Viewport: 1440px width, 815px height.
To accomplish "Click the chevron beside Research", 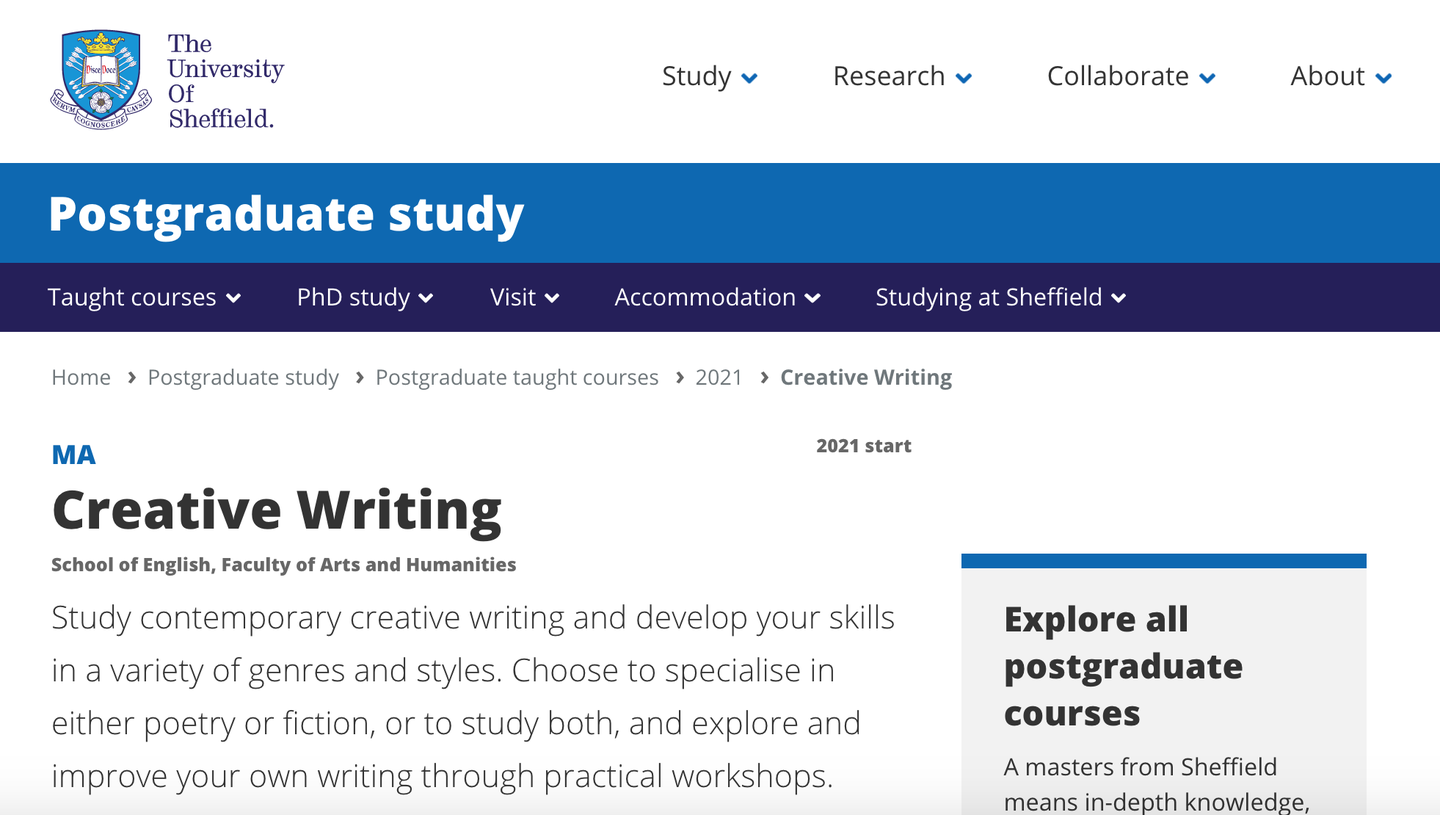I will (964, 77).
